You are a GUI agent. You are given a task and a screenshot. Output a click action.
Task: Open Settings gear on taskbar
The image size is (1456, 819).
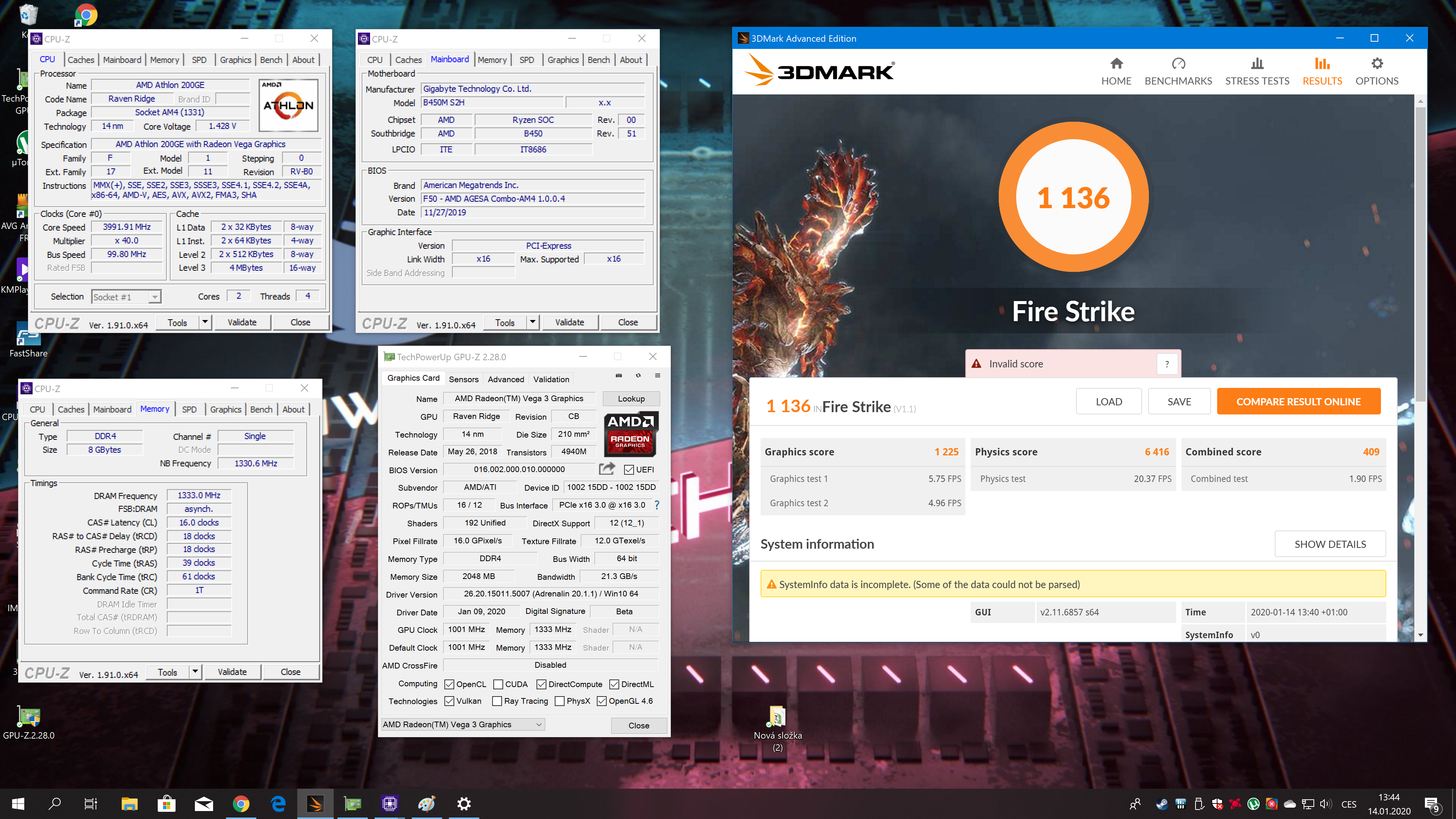point(464,803)
